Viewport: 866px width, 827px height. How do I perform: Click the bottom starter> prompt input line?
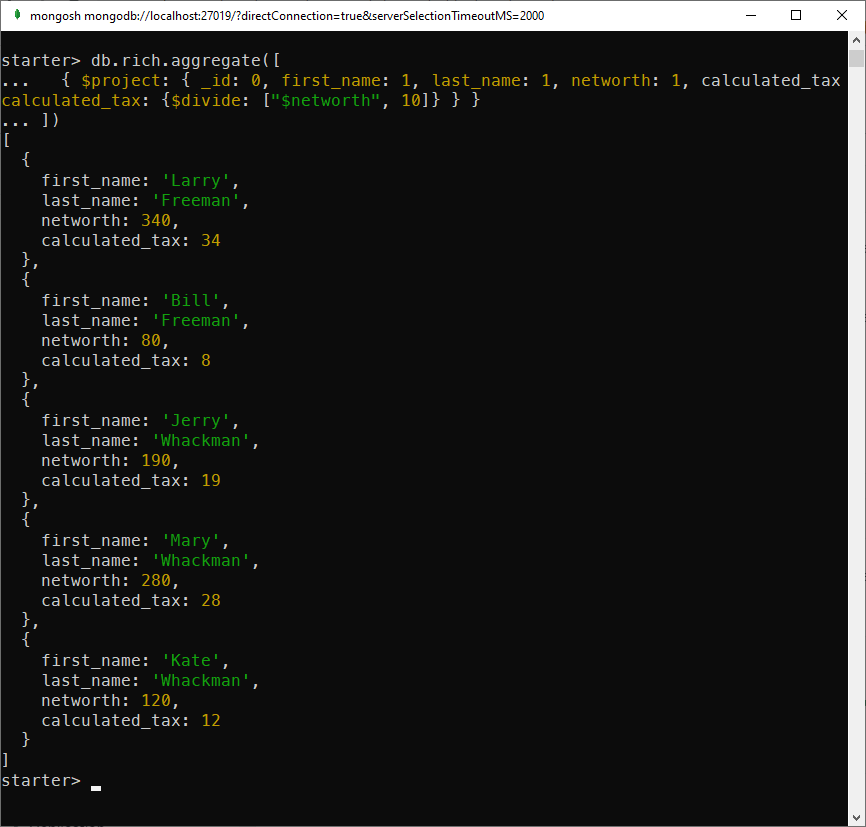point(51,781)
